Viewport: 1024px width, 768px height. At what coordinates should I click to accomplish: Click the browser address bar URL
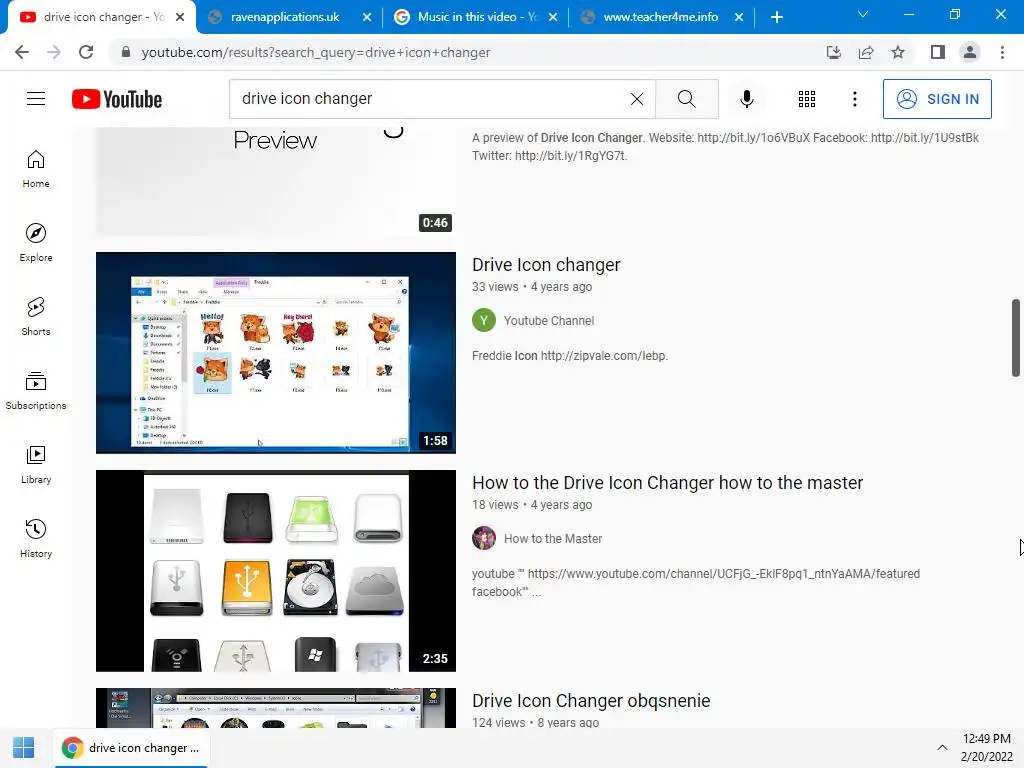[315, 52]
